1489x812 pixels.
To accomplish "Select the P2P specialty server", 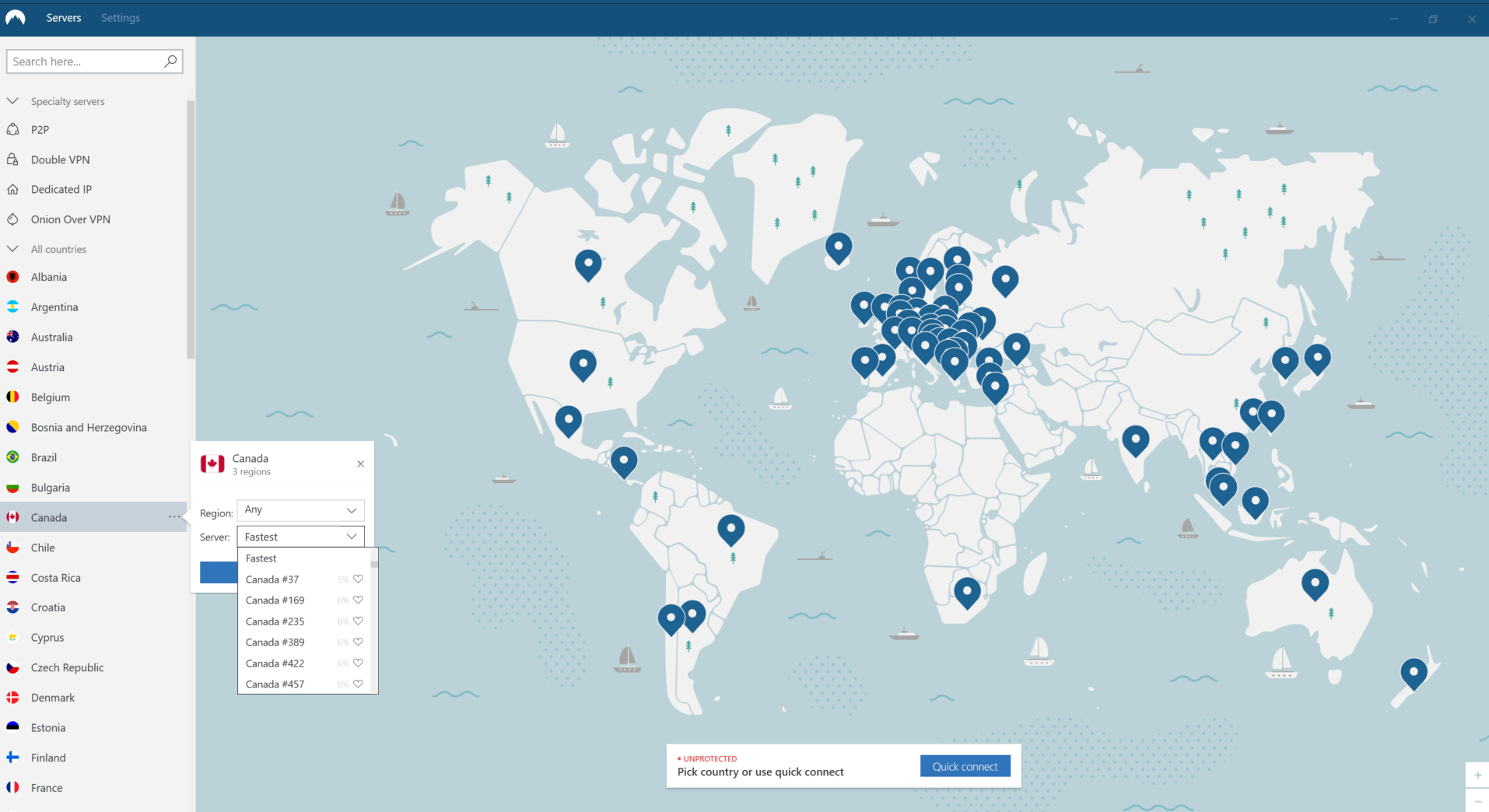I will (93, 130).
